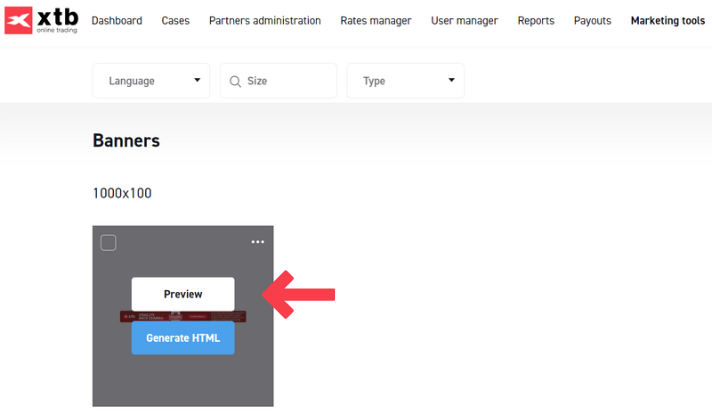Open the banner's three-dot options menu
Viewport: 712px width, 419px height.
[258, 242]
